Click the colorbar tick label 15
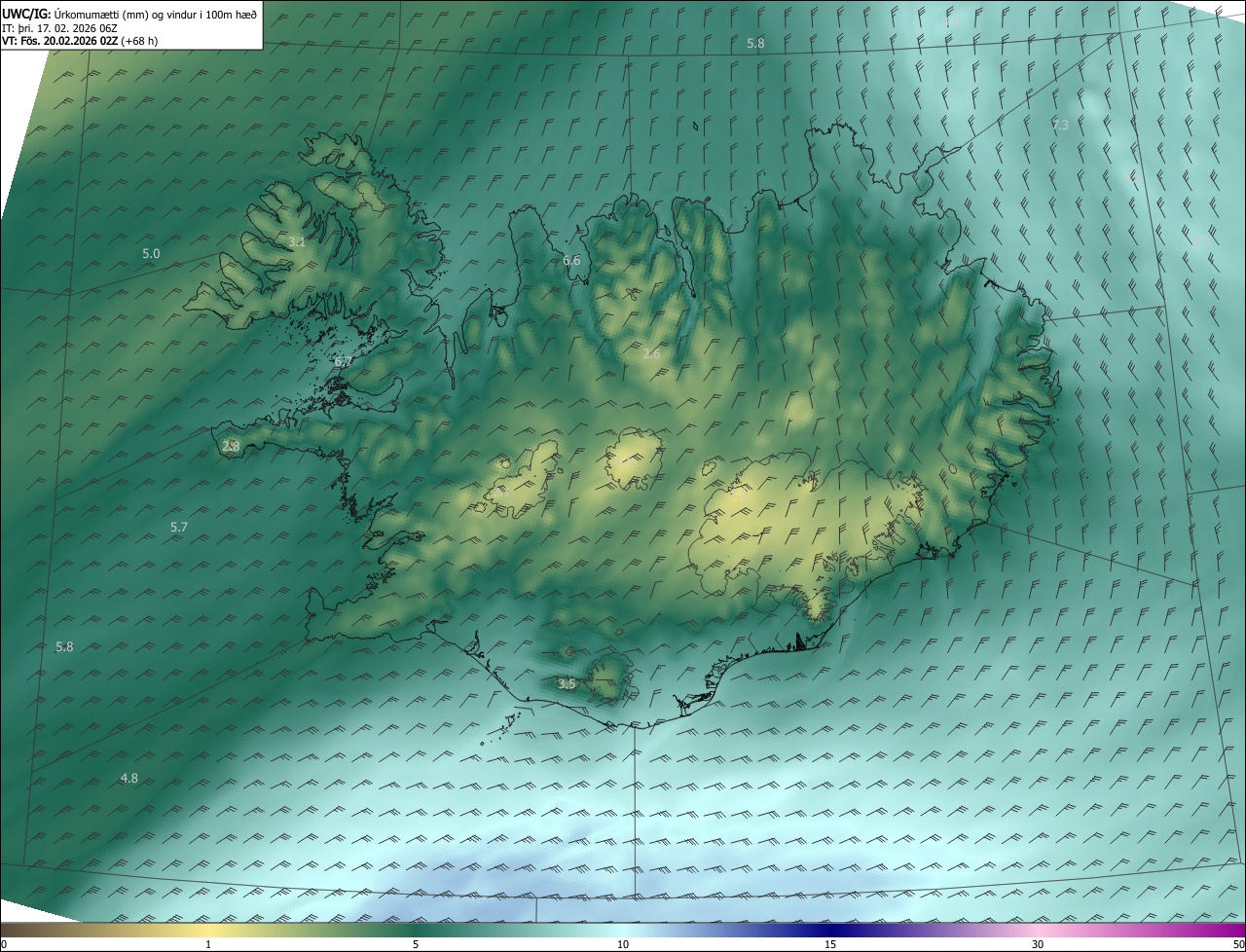This screenshot has width=1246, height=952. [830, 944]
